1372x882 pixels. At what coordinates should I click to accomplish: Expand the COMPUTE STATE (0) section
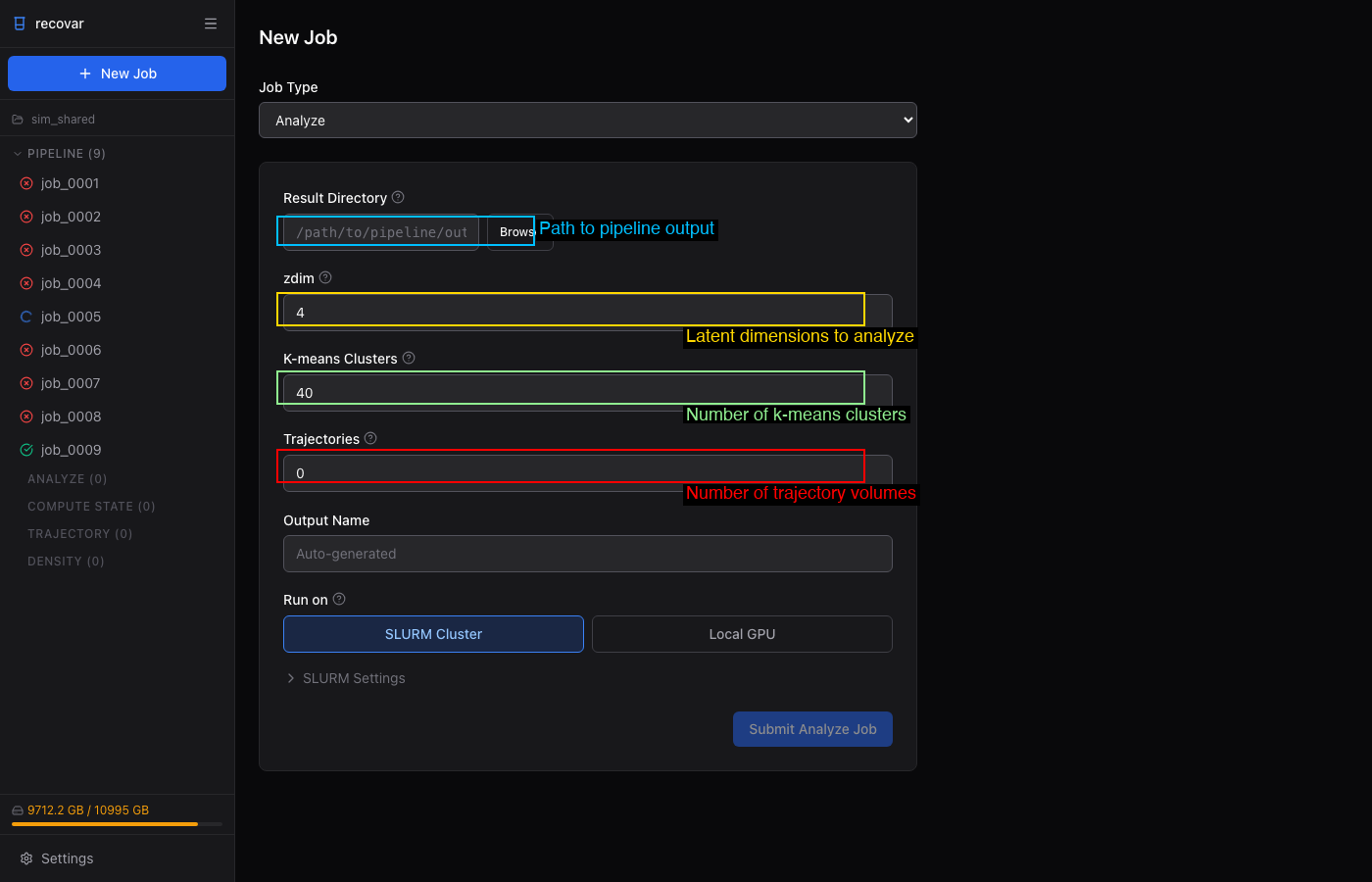point(91,507)
